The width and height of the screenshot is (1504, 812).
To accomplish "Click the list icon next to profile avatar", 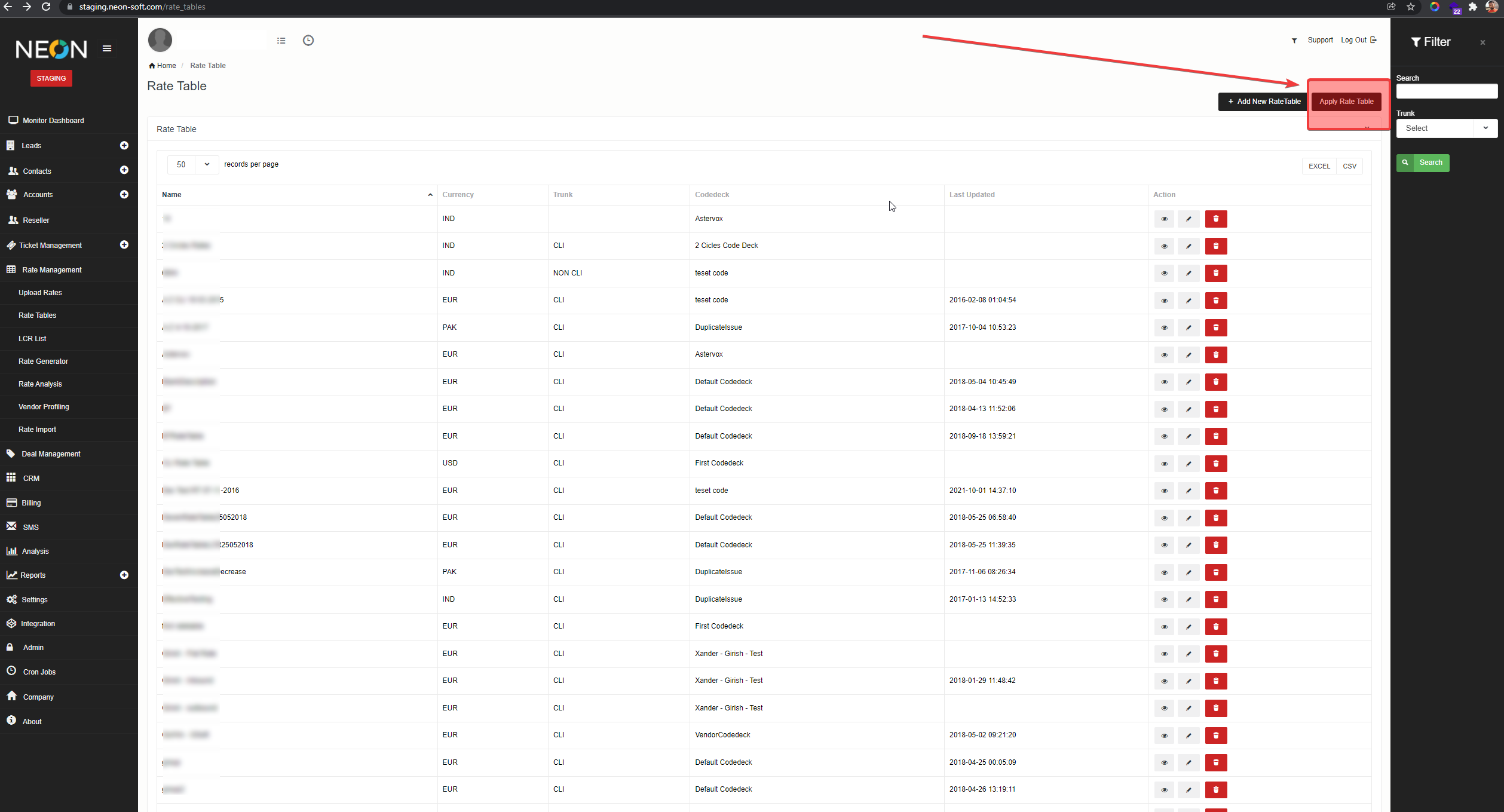I will (x=281, y=41).
